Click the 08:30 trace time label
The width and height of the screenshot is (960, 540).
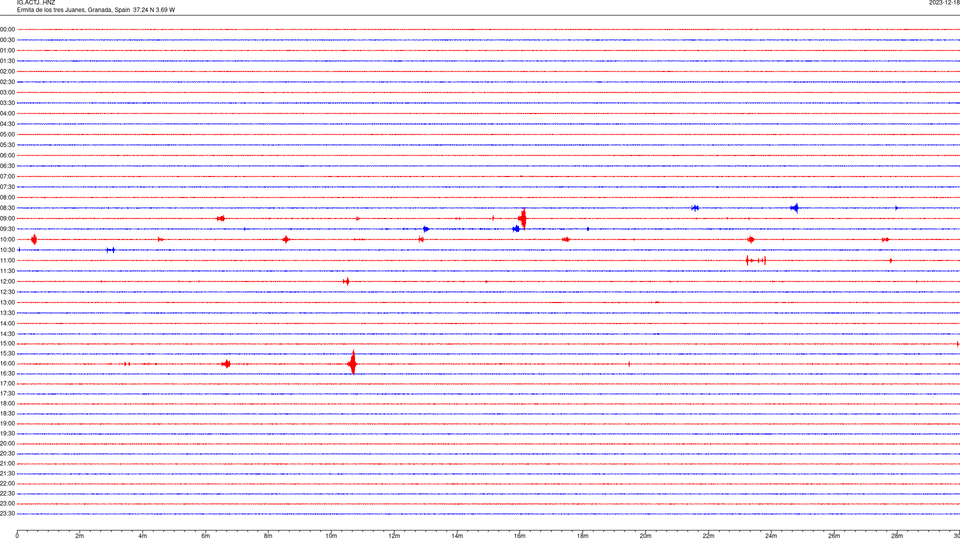coord(7,208)
